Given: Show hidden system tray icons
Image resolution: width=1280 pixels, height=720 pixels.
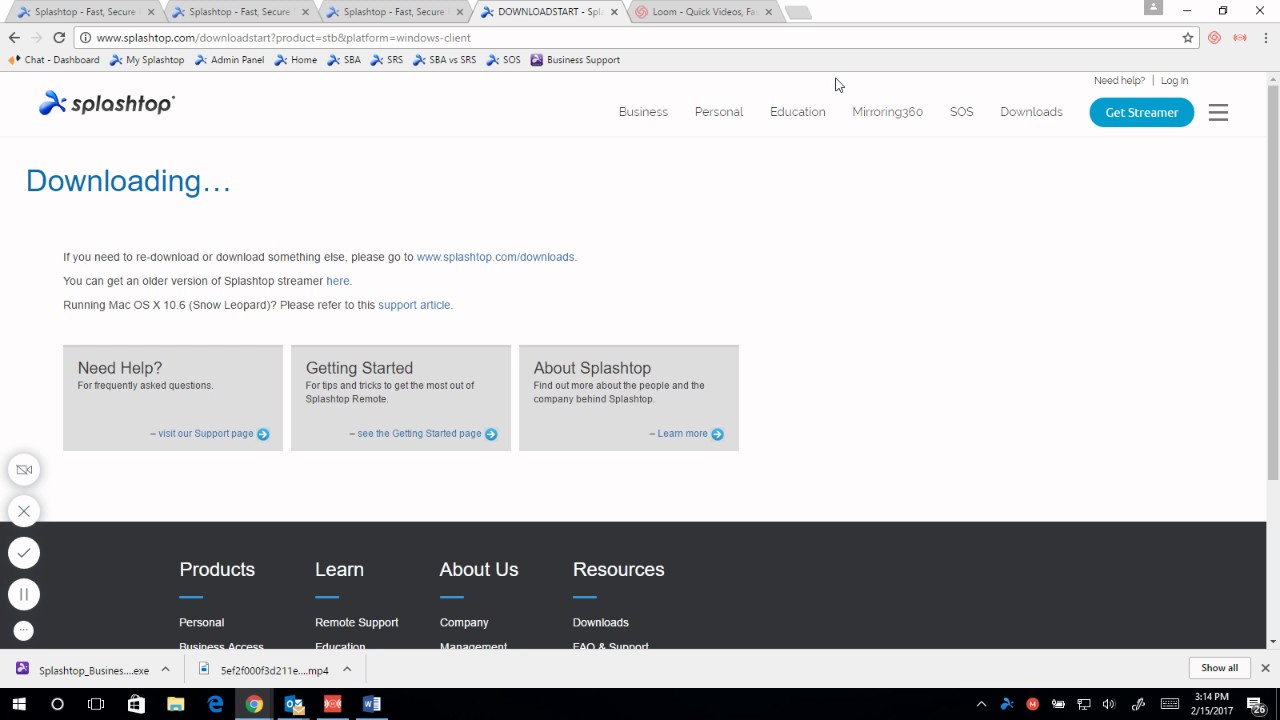Looking at the screenshot, I should click(981, 704).
